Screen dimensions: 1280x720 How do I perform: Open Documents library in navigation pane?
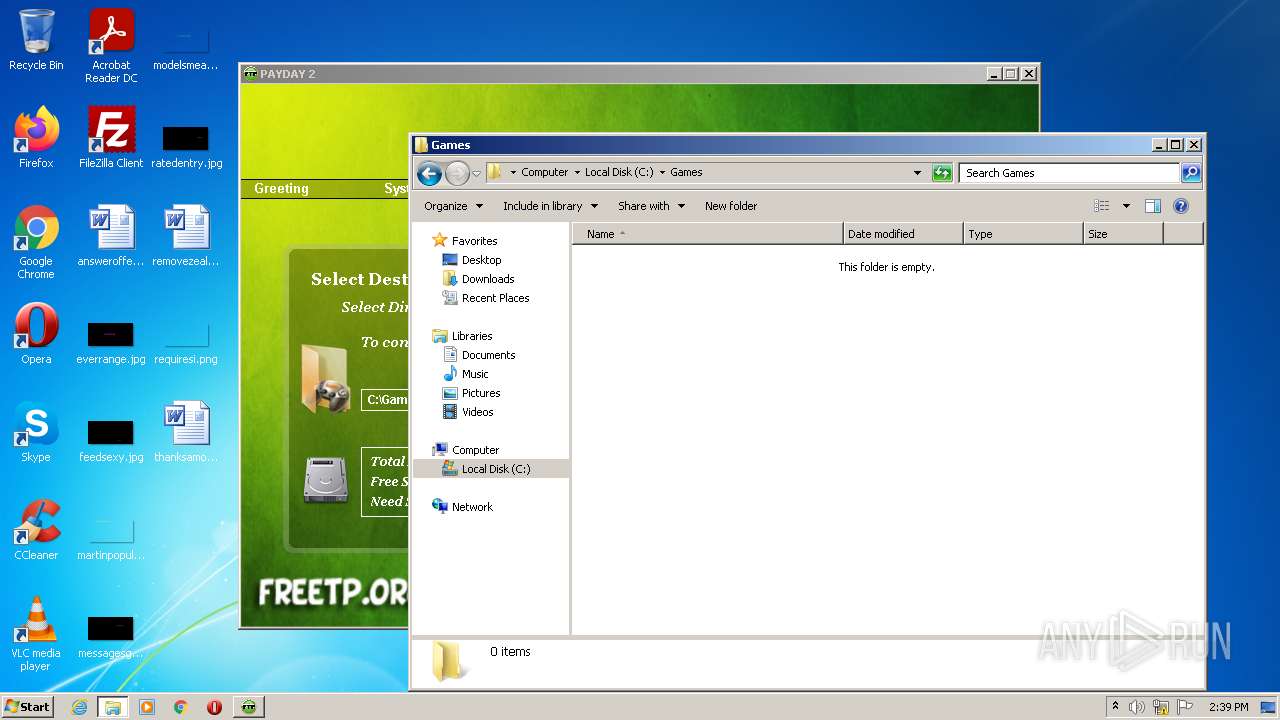click(488, 355)
